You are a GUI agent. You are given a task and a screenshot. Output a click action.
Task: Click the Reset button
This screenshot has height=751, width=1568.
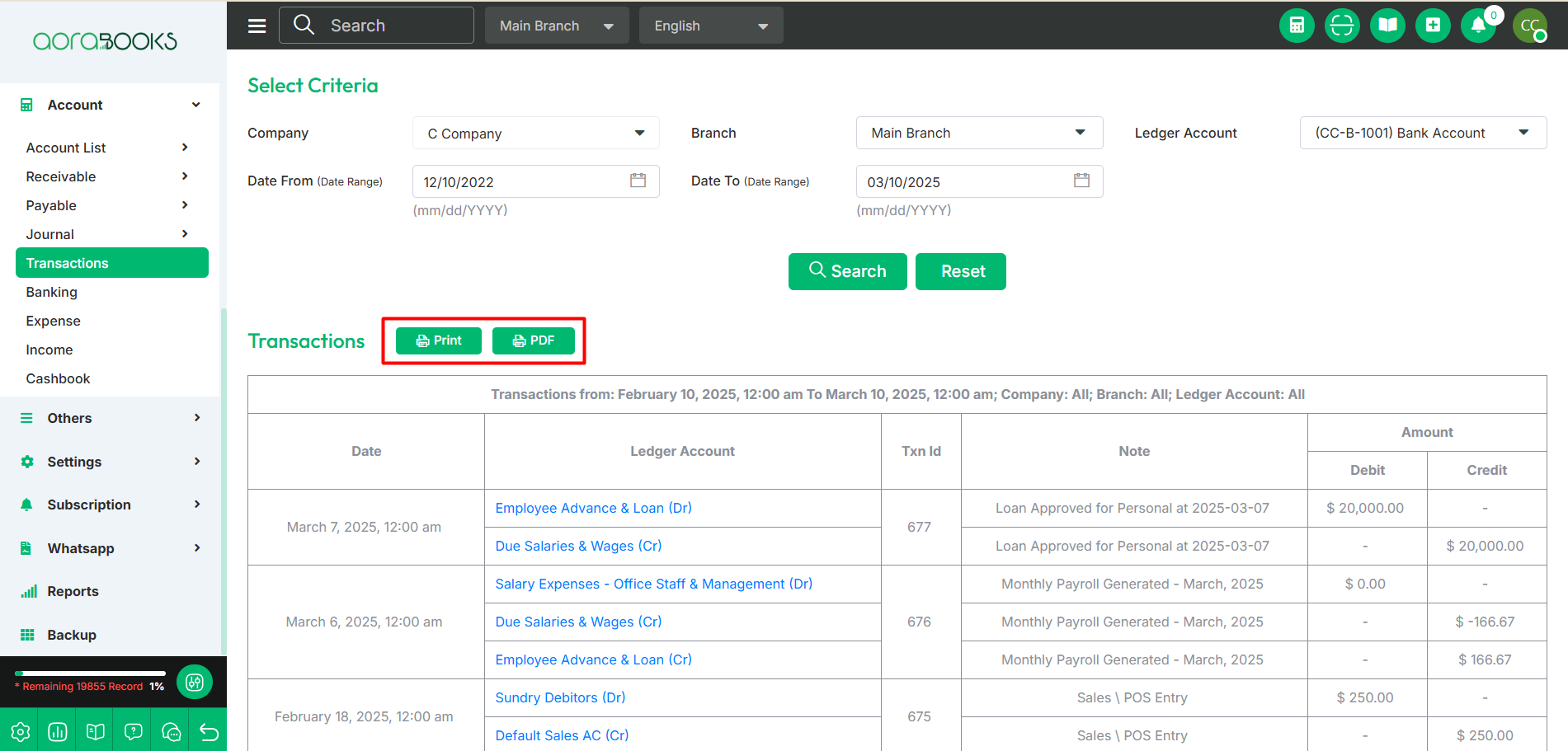(961, 271)
